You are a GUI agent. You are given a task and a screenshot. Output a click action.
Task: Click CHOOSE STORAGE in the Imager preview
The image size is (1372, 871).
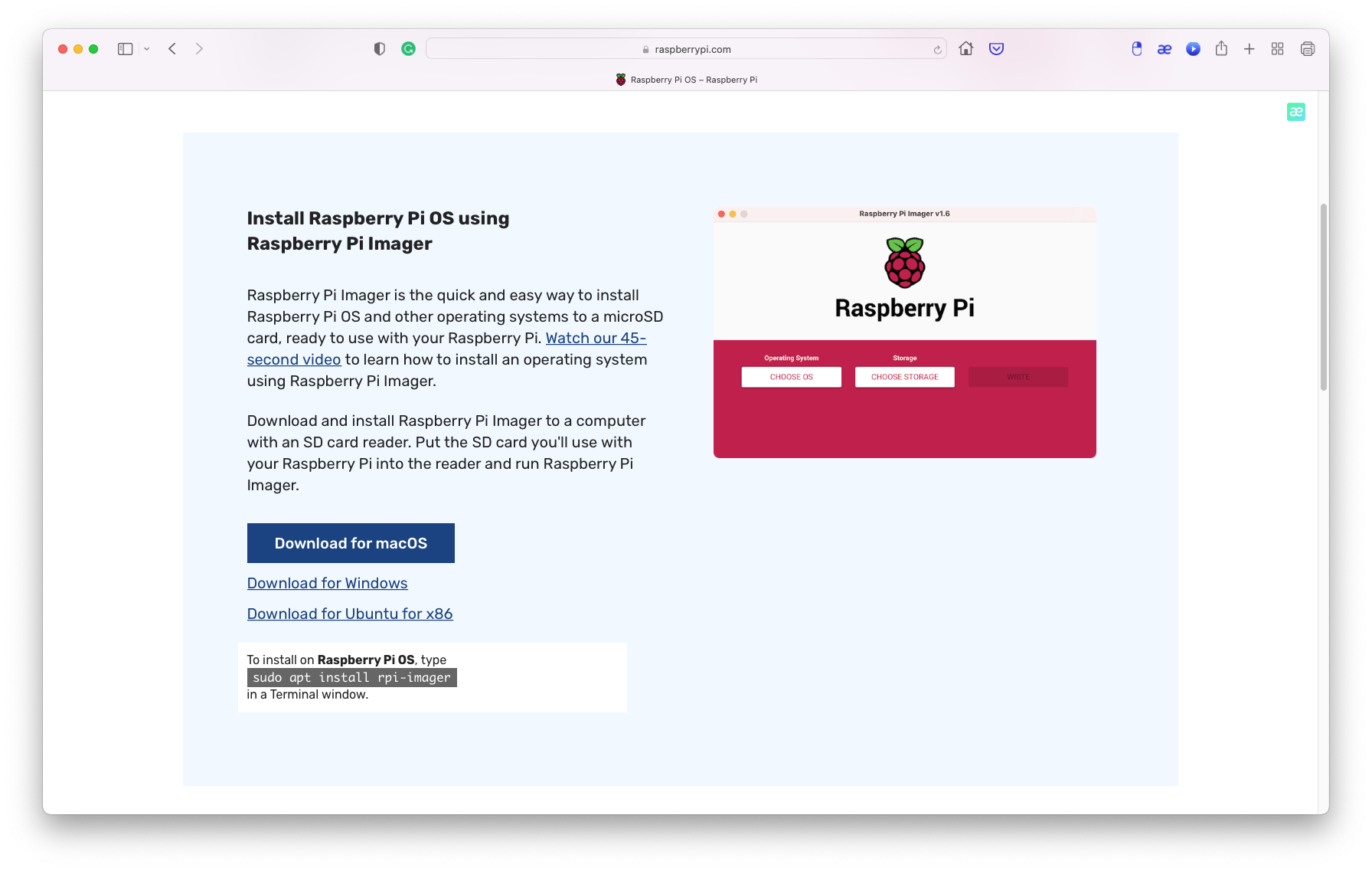click(x=904, y=377)
